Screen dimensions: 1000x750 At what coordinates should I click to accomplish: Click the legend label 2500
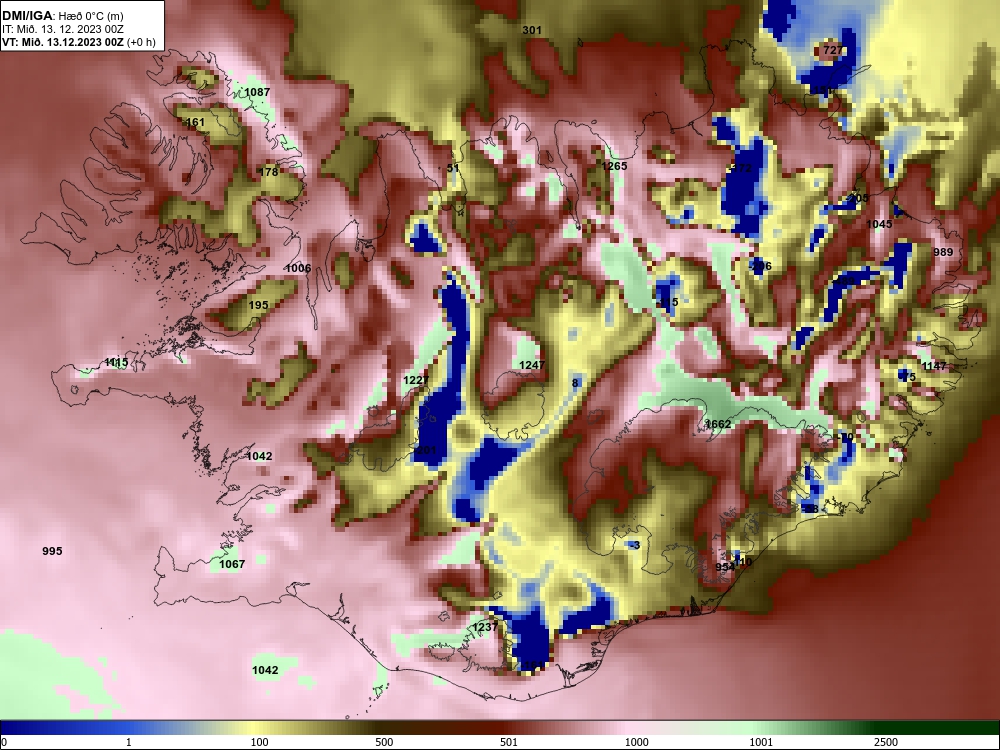(886, 742)
